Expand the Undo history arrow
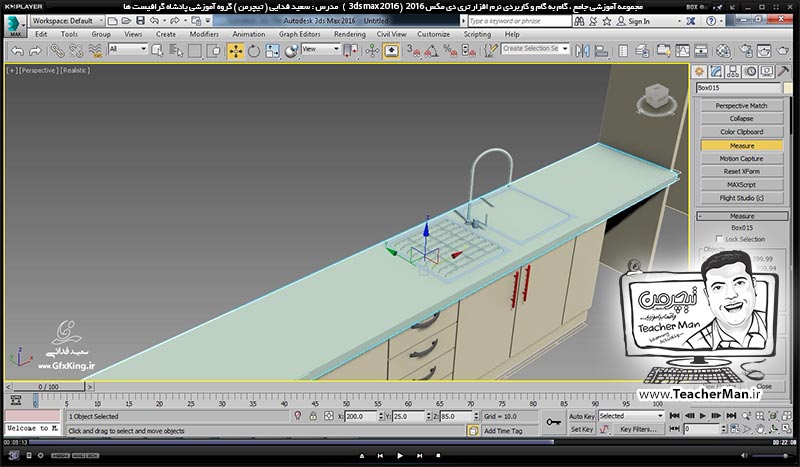This screenshot has width=800, height=467. tap(164, 21)
